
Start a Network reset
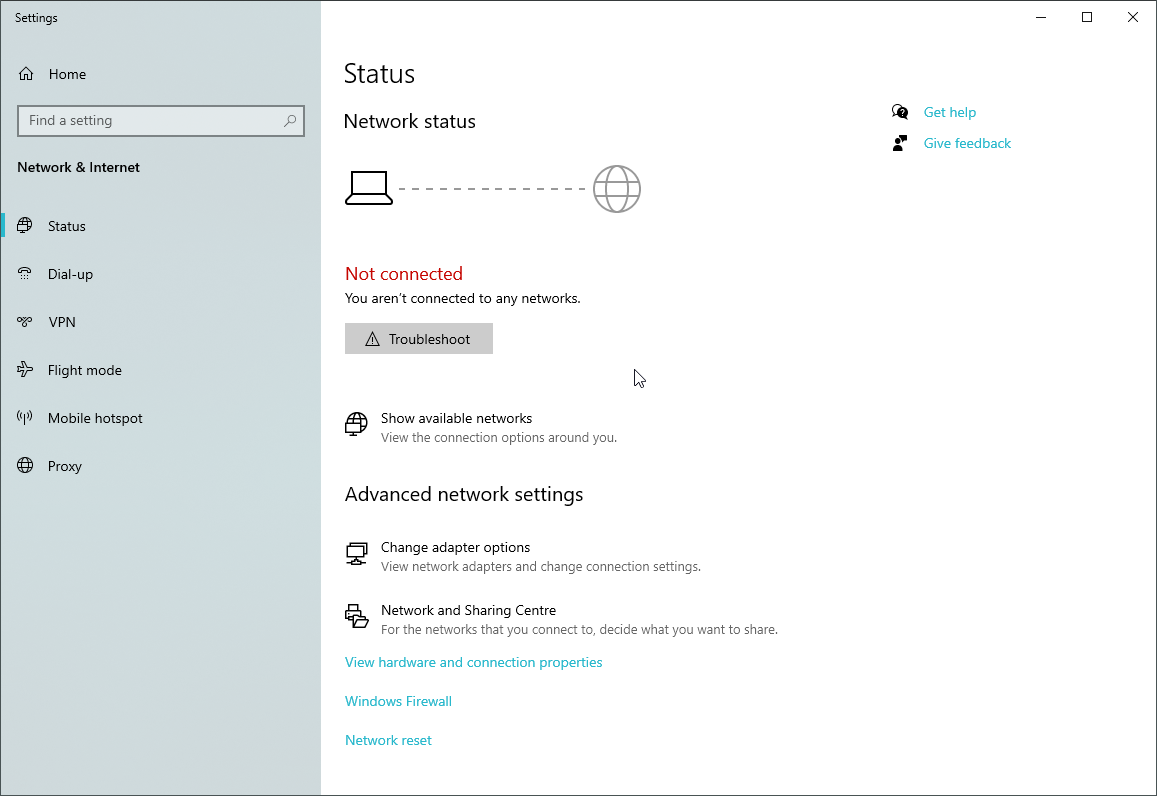point(388,739)
